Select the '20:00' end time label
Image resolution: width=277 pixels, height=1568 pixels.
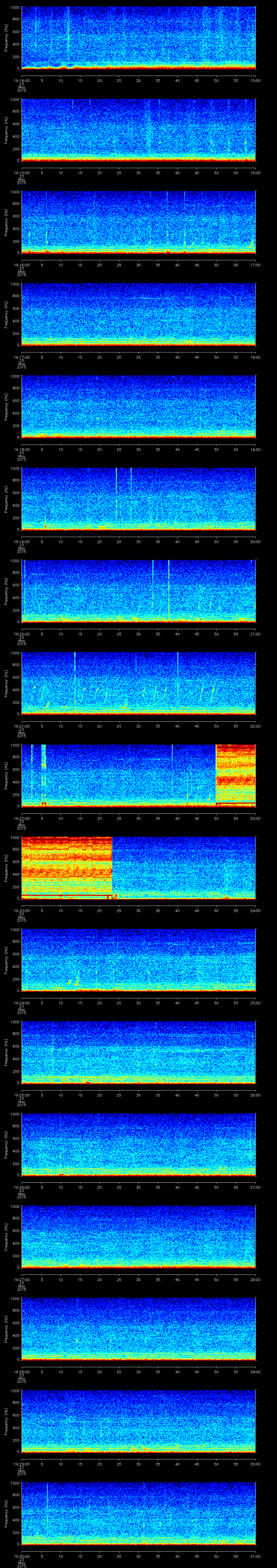pos(256,542)
